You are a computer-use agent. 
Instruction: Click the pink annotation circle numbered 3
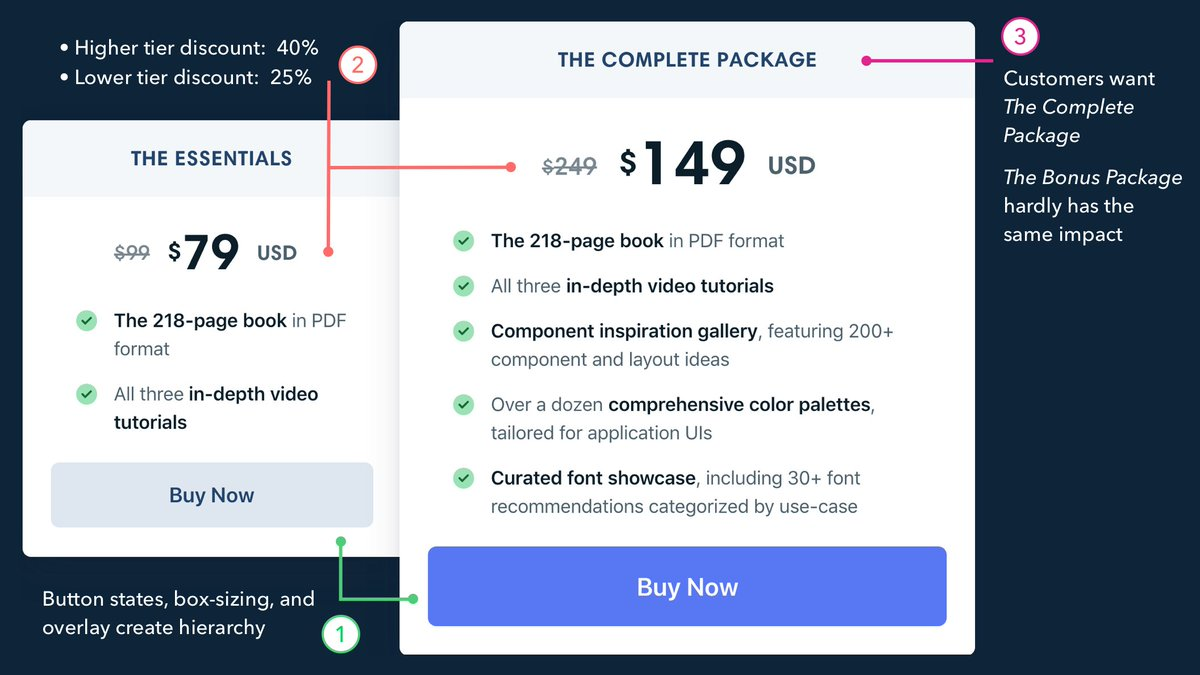(1020, 38)
